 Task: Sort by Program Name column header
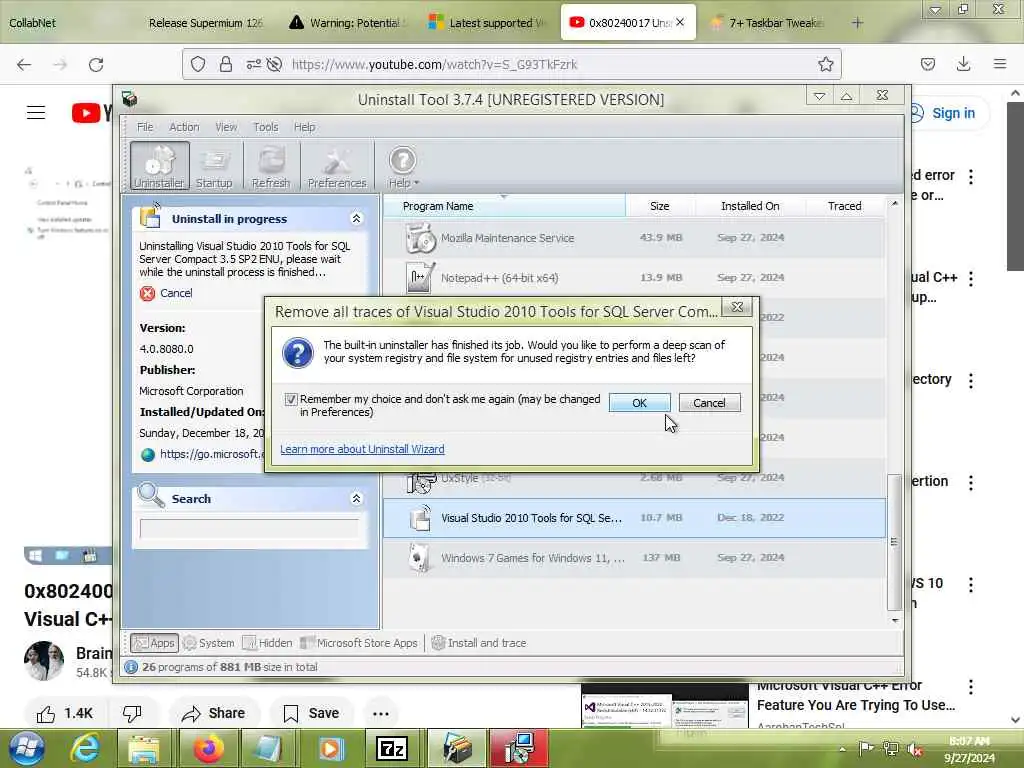pos(504,206)
